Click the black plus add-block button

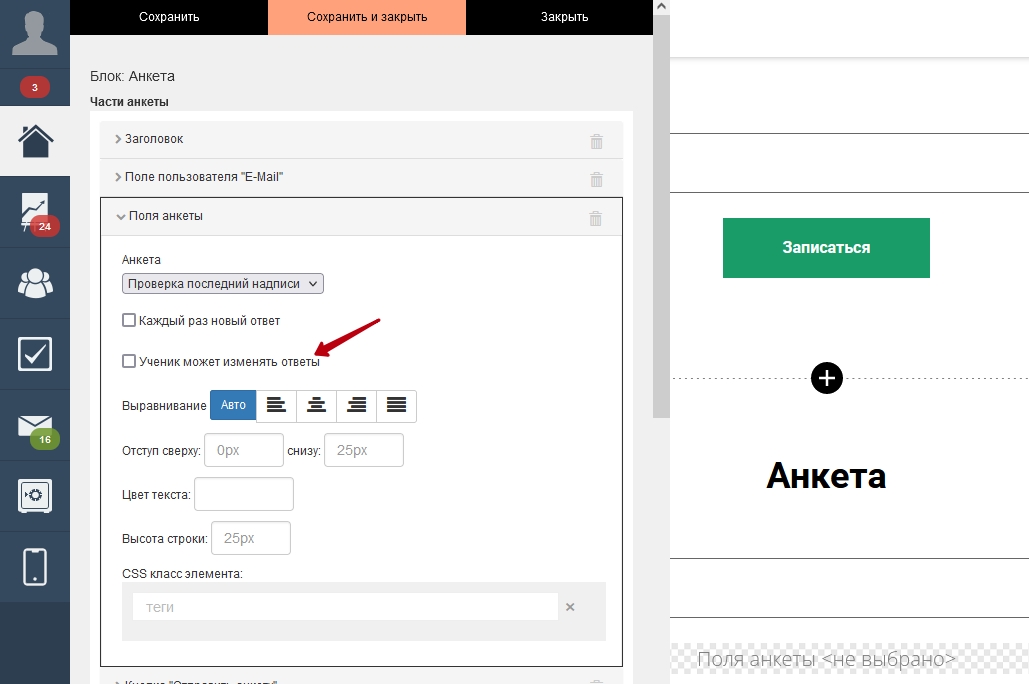tap(826, 378)
